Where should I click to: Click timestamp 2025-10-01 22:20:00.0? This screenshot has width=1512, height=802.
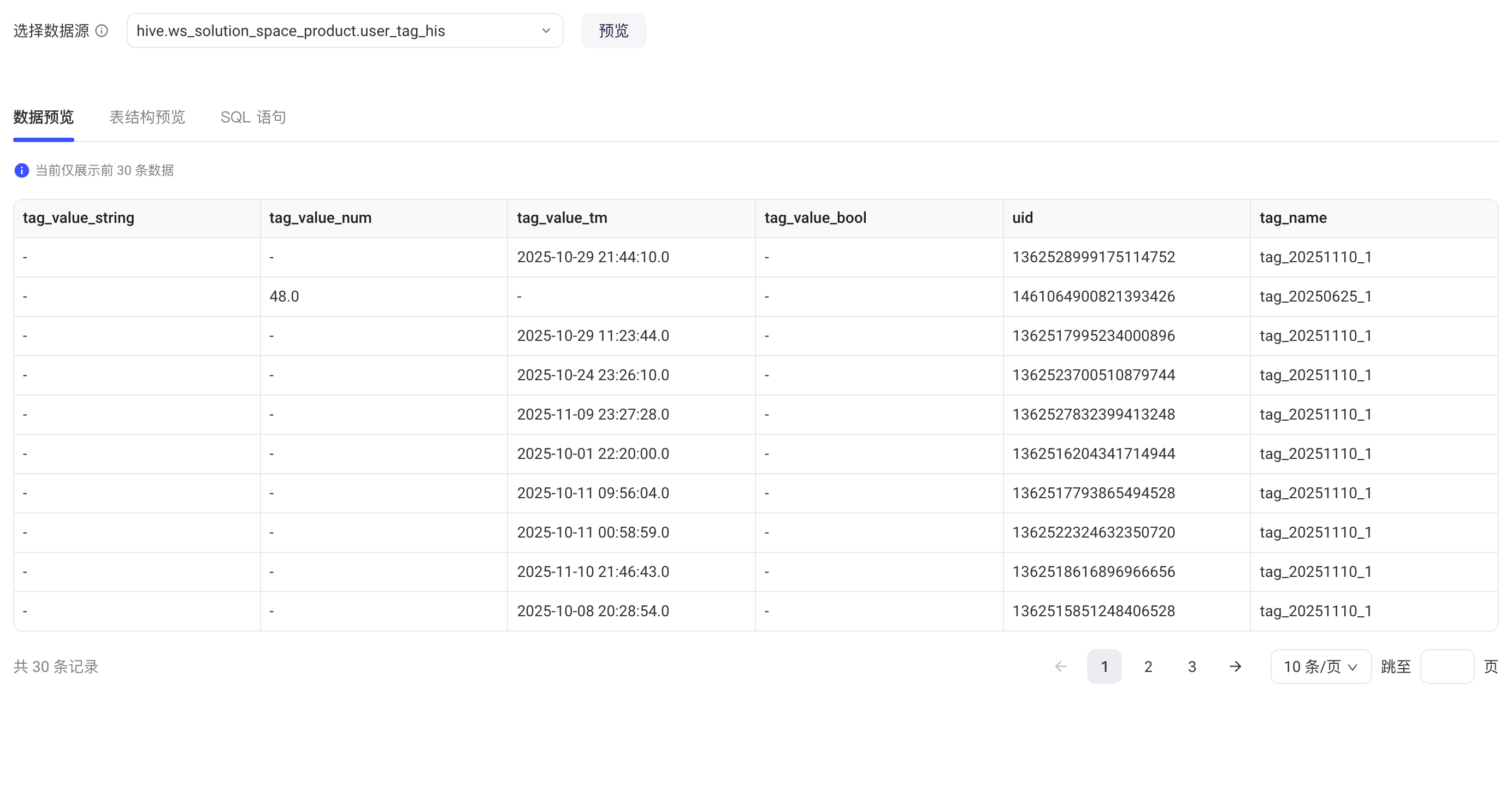pos(593,454)
